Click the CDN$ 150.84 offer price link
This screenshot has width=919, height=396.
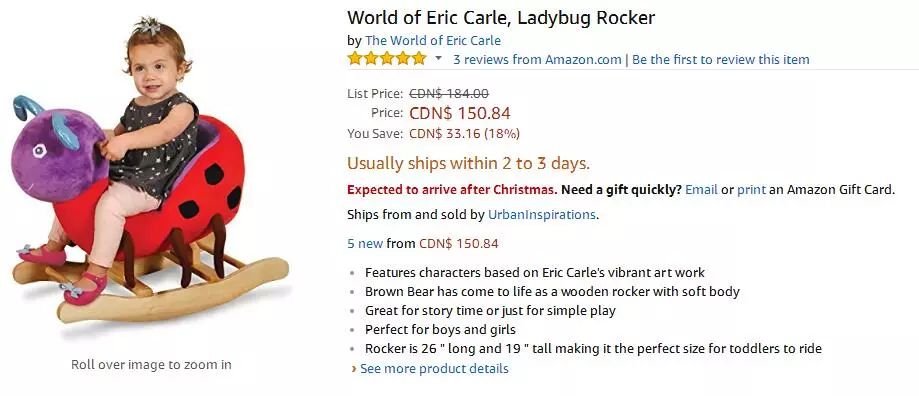tap(458, 243)
